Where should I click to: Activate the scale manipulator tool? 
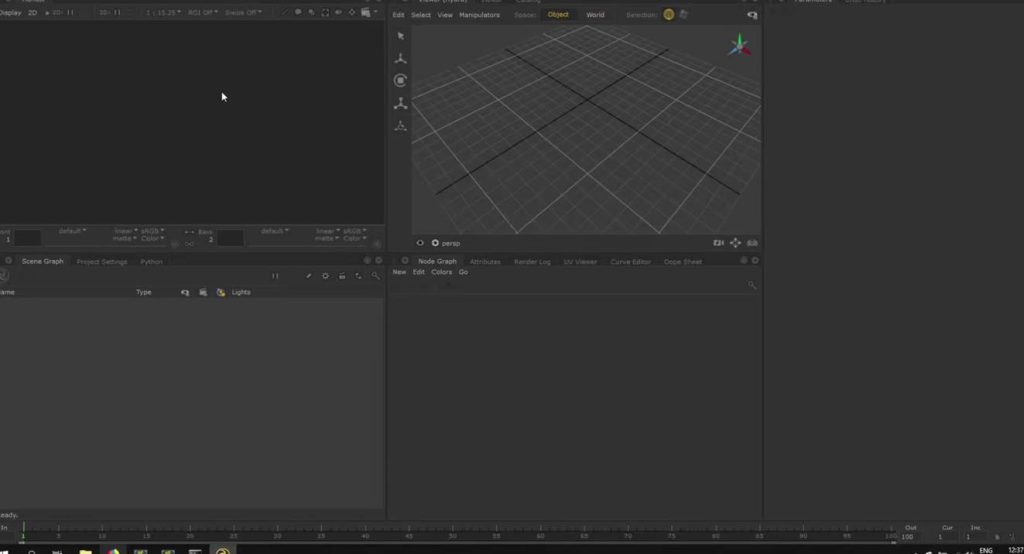pos(400,103)
